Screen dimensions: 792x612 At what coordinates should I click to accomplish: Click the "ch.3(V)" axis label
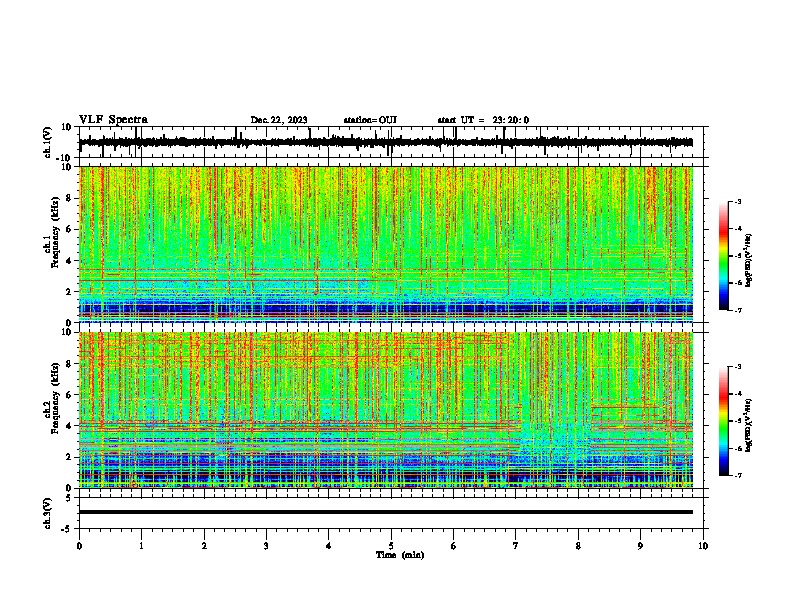tap(48, 513)
